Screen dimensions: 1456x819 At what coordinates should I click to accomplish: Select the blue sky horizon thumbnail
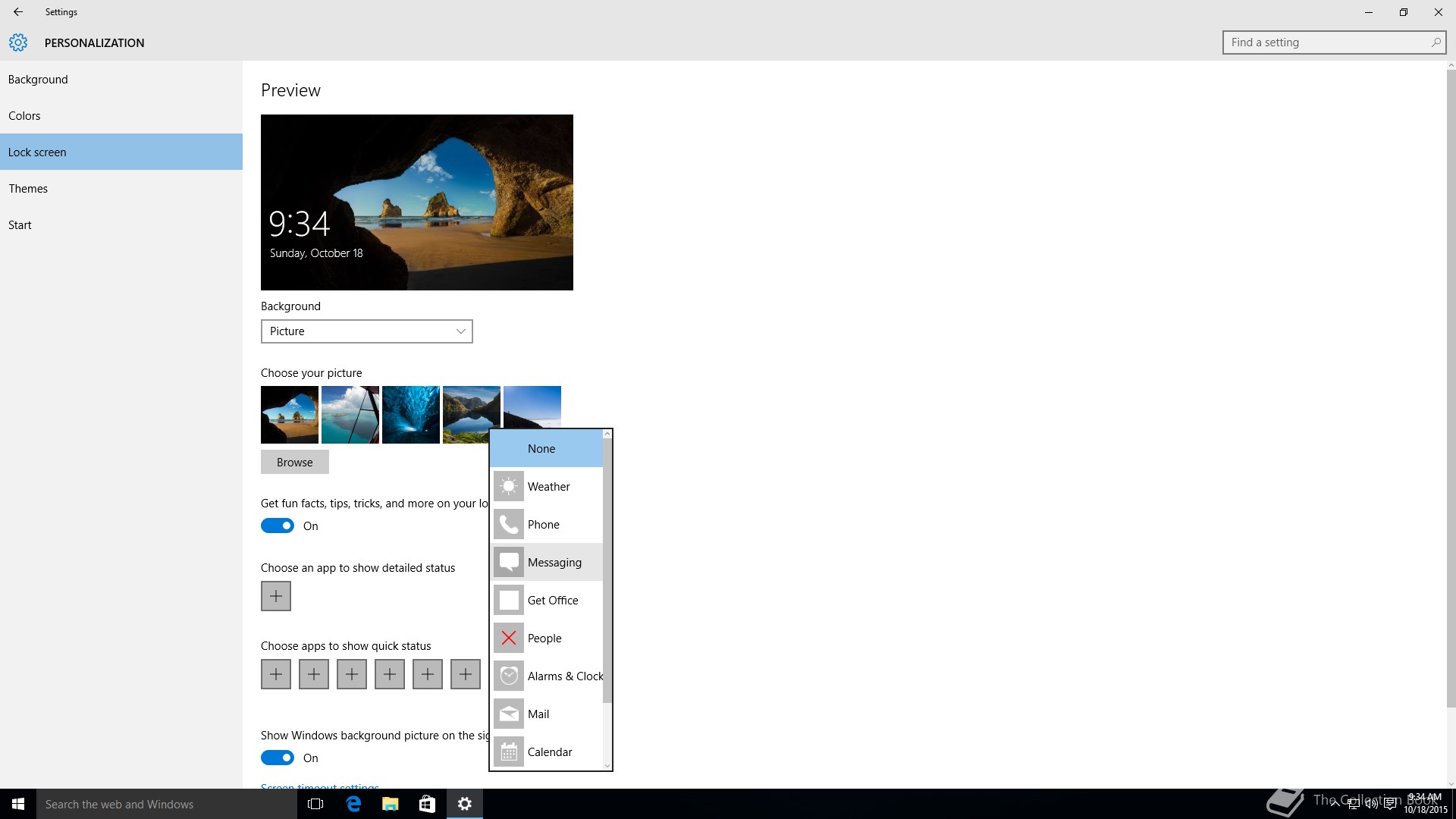coord(532,407)
